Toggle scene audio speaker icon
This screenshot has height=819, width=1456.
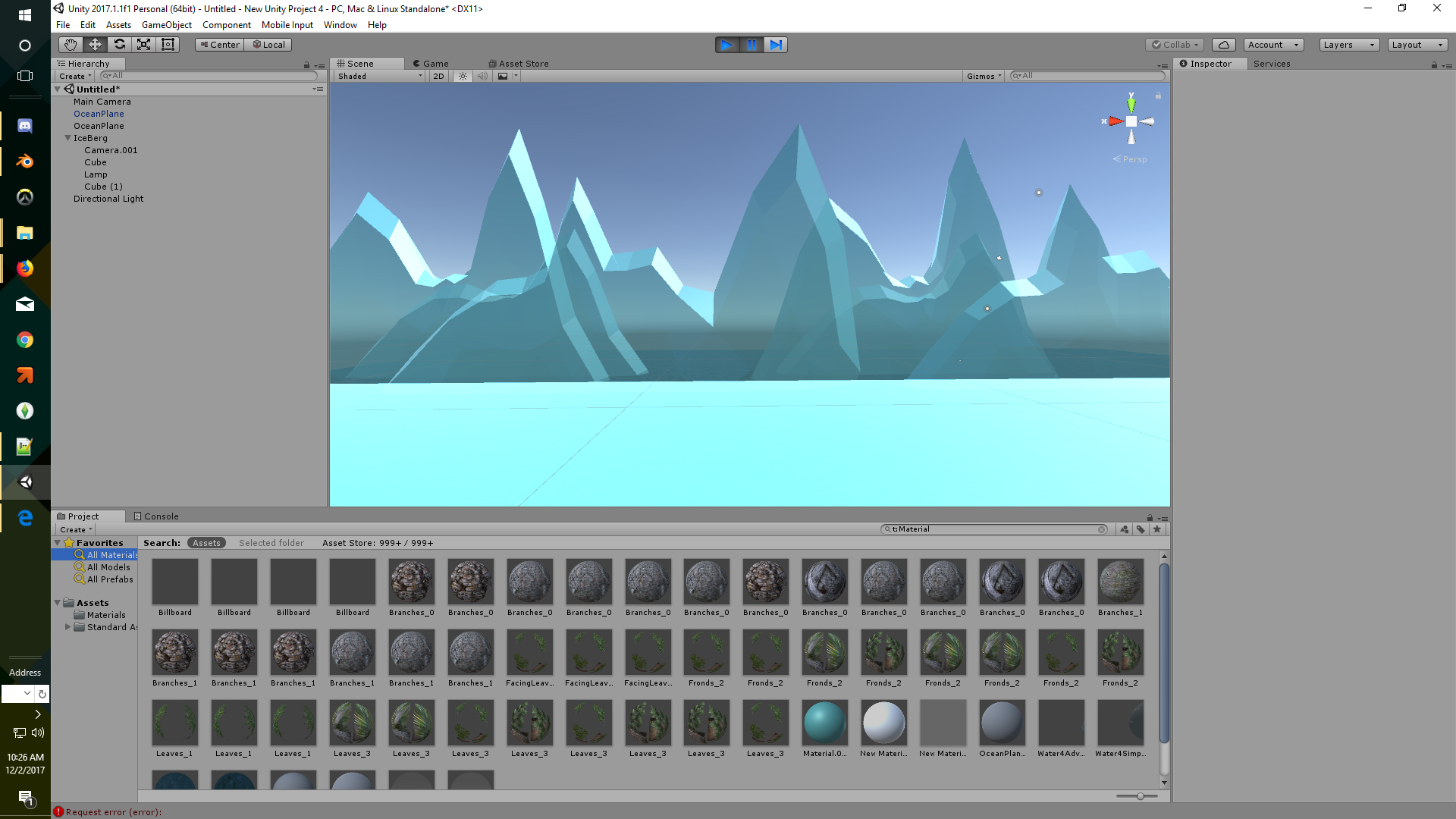pos(482,76)
